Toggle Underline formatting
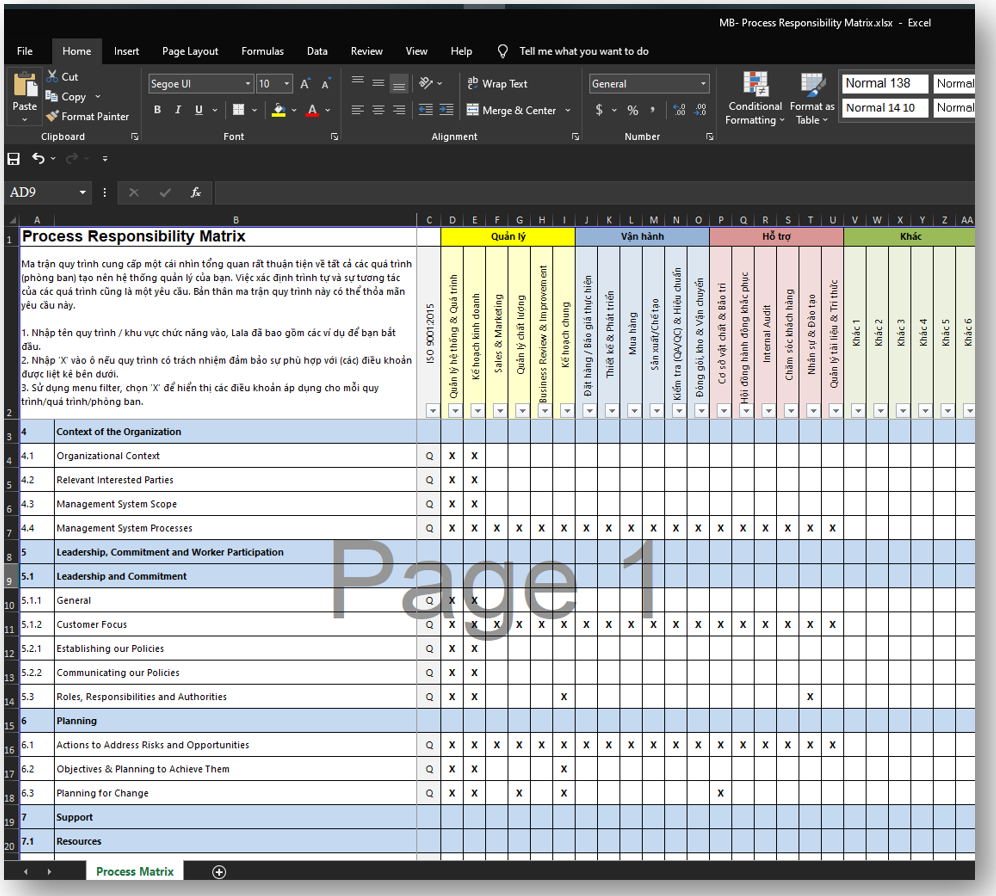Viewport: 996px width, 896px height. 199,110
